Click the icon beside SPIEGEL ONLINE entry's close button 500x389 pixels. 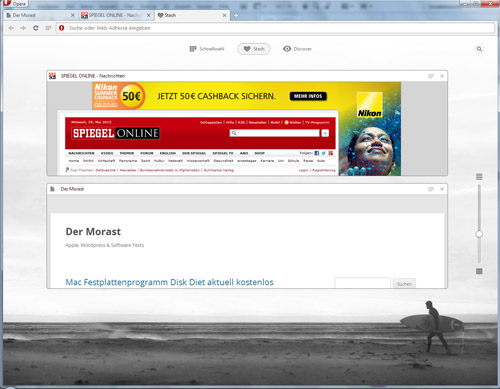(431, 76)
